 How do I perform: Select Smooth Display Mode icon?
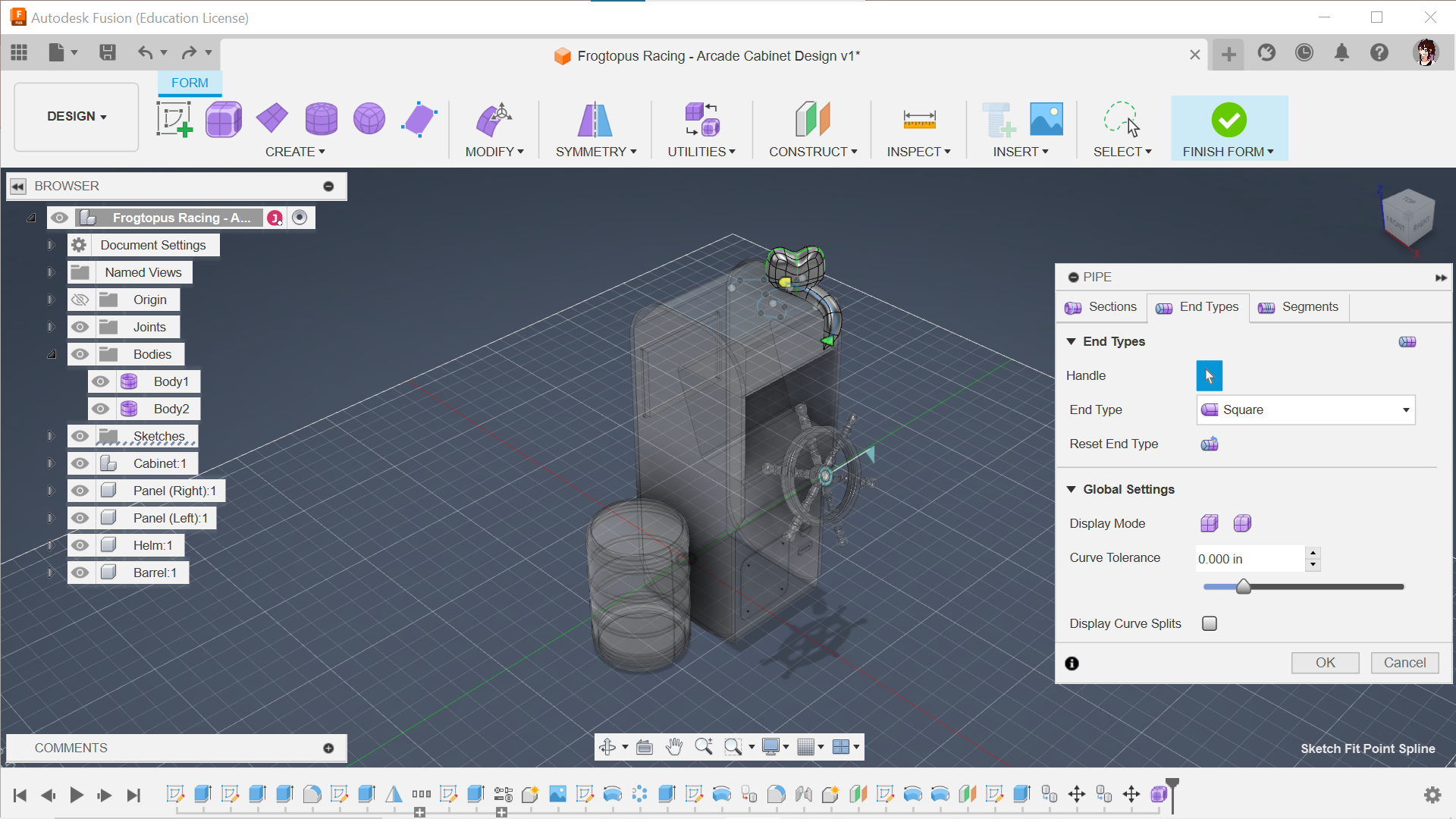pos(1242,523)
